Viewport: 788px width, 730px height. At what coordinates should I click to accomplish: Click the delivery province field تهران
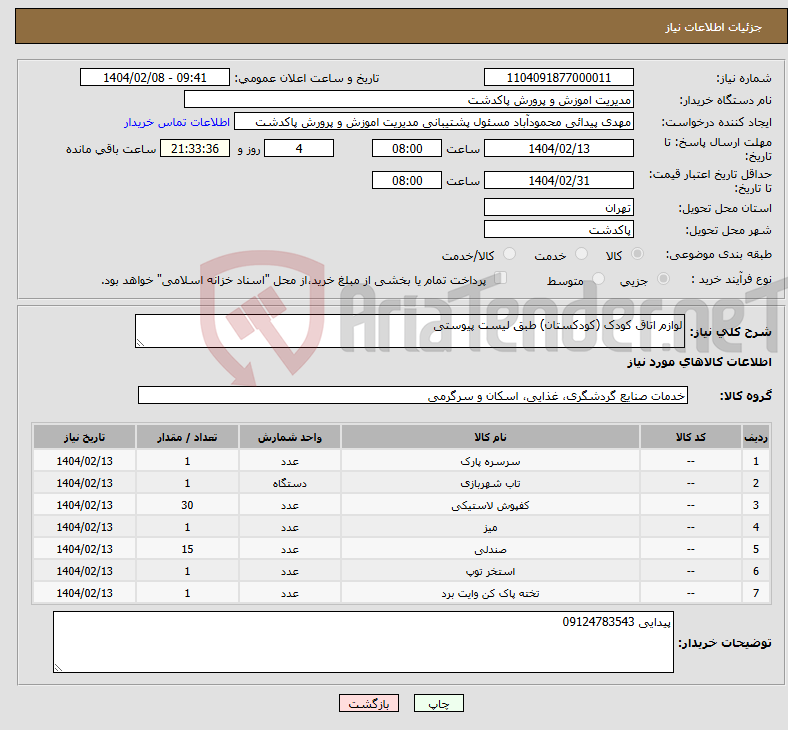558,207
